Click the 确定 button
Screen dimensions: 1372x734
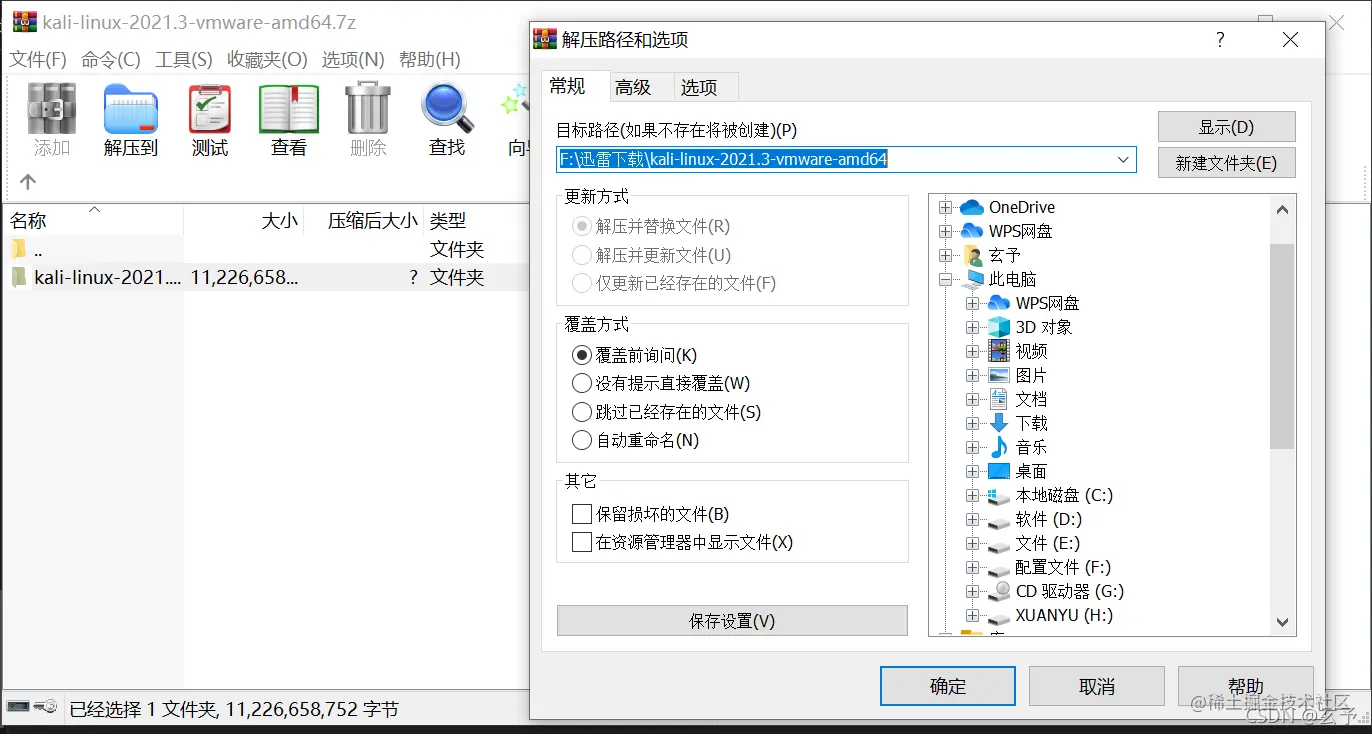(948, 686)
